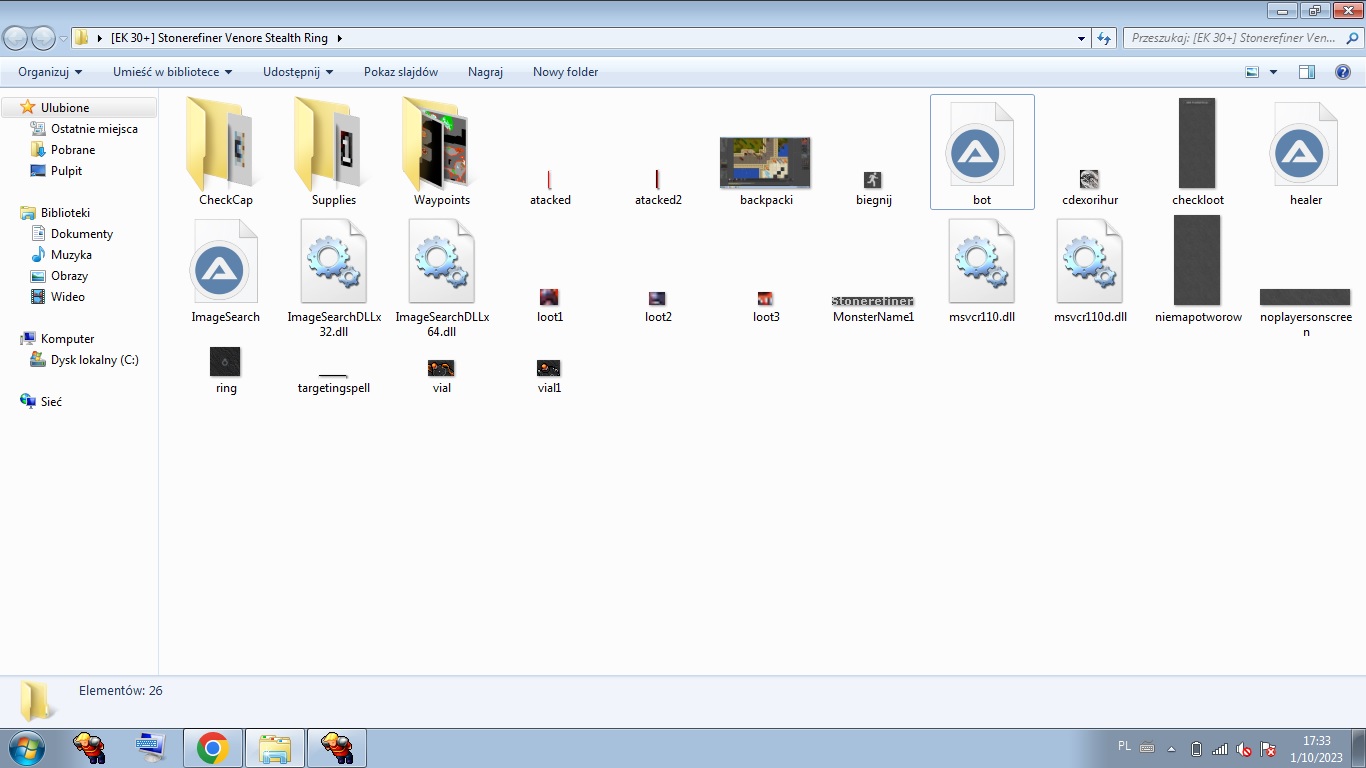Select the Waypoints folder
This screenshot has height=768, width=1366.
441,150
